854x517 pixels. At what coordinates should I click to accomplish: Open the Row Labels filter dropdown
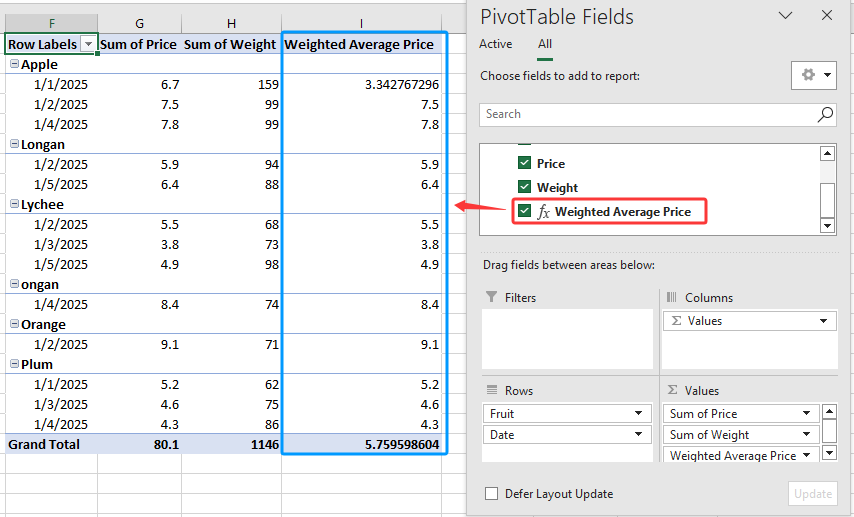[88, 44]
